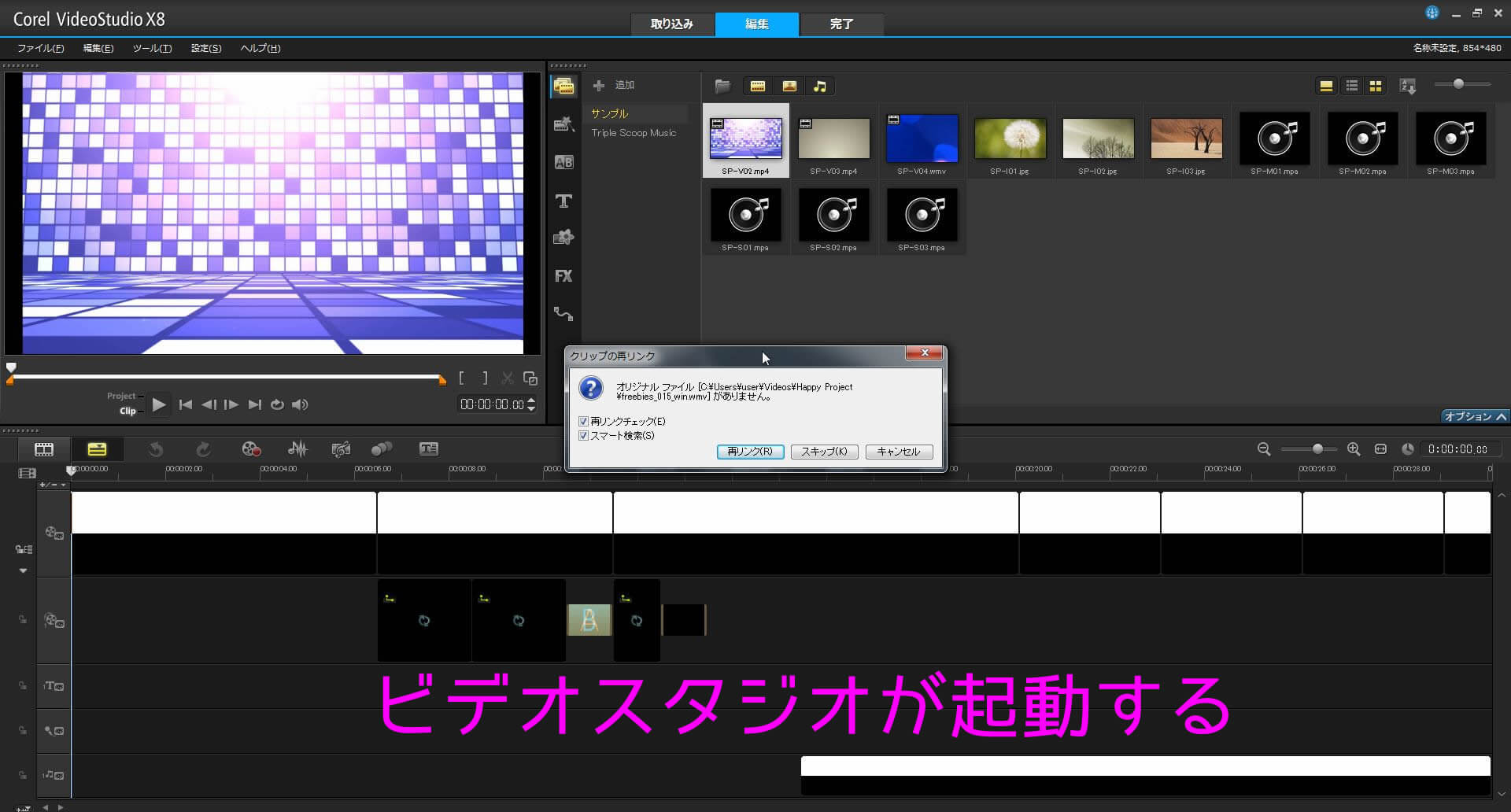Image resolution: width=1511 pixels, height=812 pixels.
Task: Open the Auto Music icon
Action: (341, 449)
